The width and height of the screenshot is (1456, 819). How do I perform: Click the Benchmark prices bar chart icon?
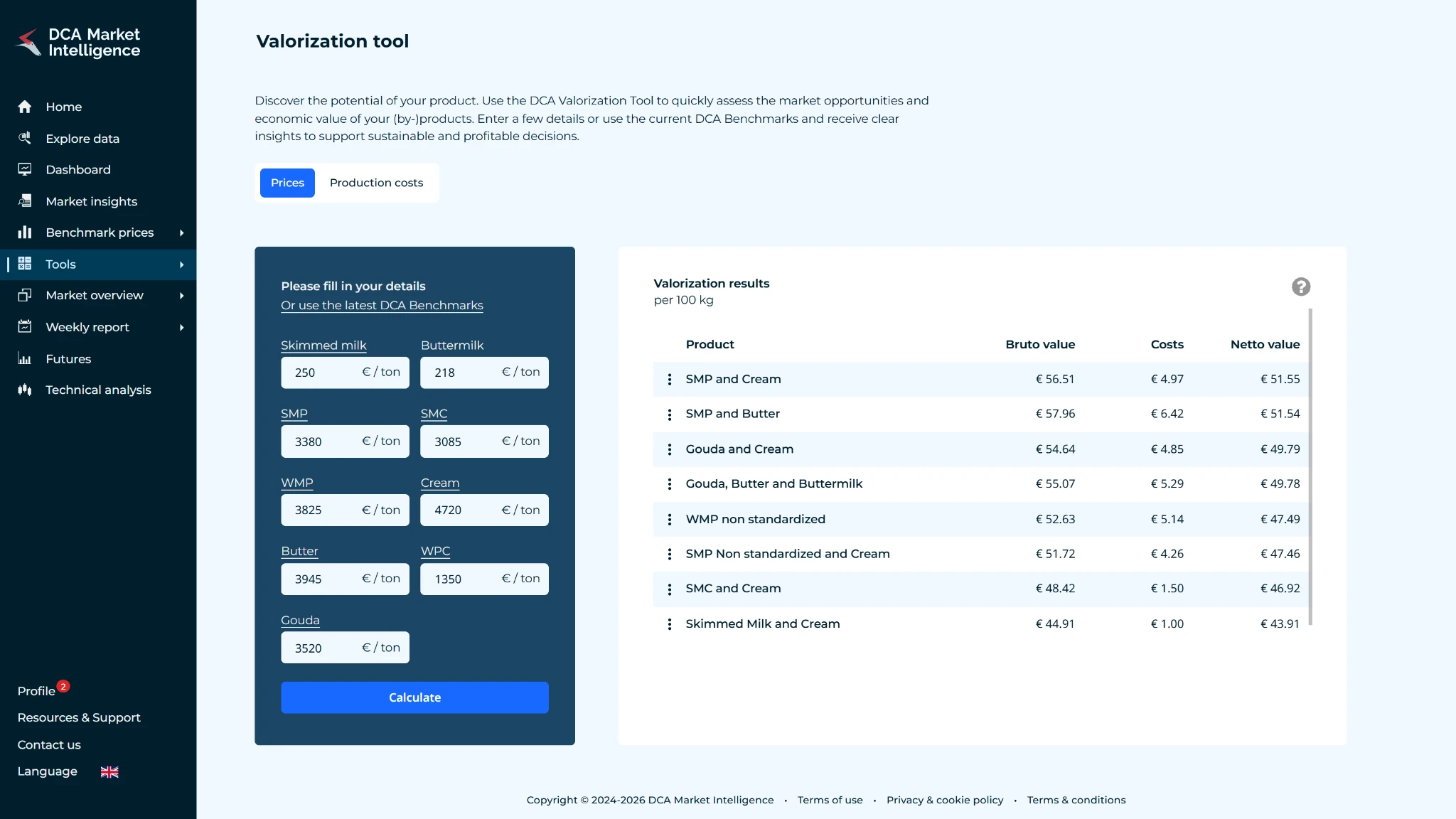point(25,232)
